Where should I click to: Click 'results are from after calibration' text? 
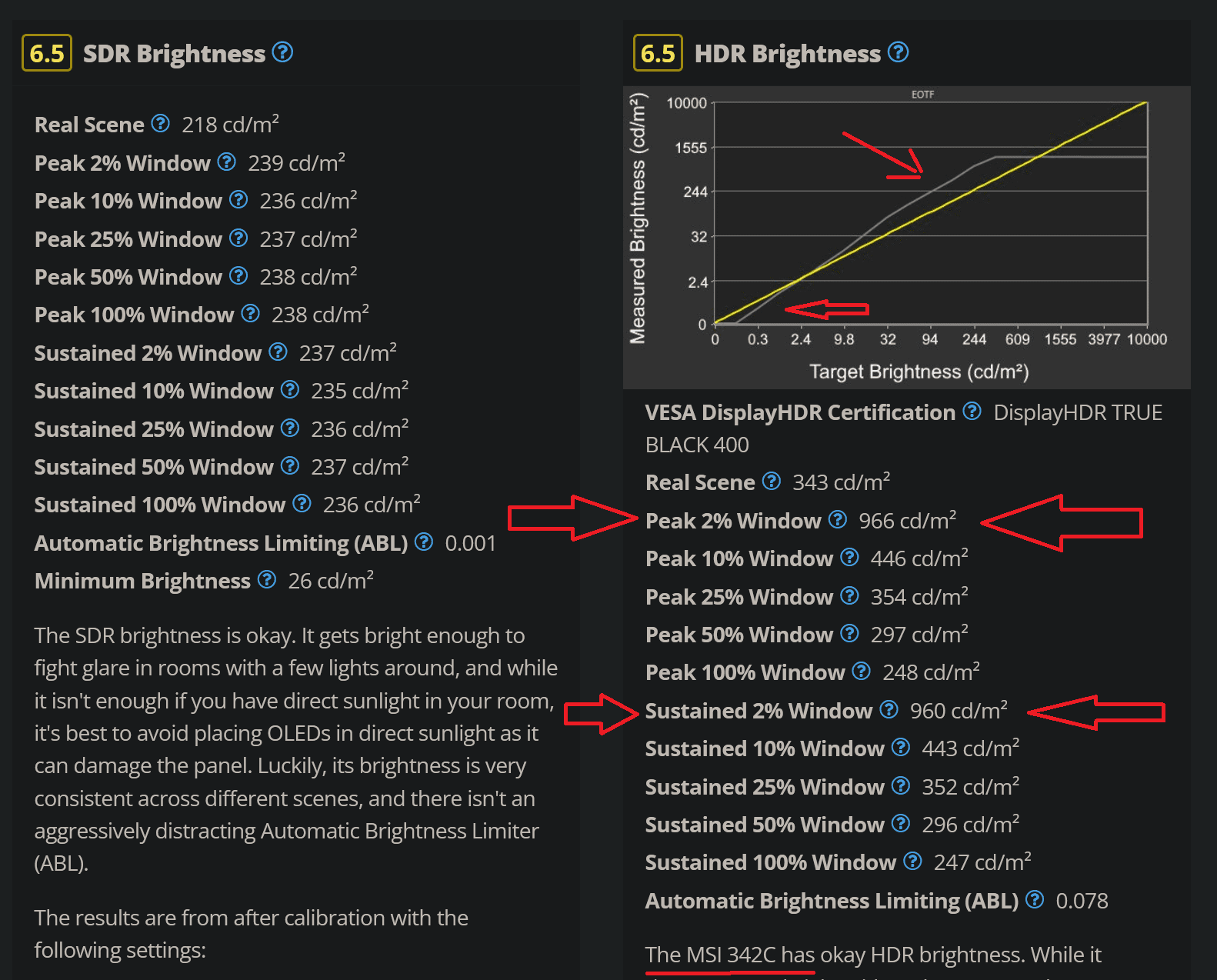pos(251,934)
